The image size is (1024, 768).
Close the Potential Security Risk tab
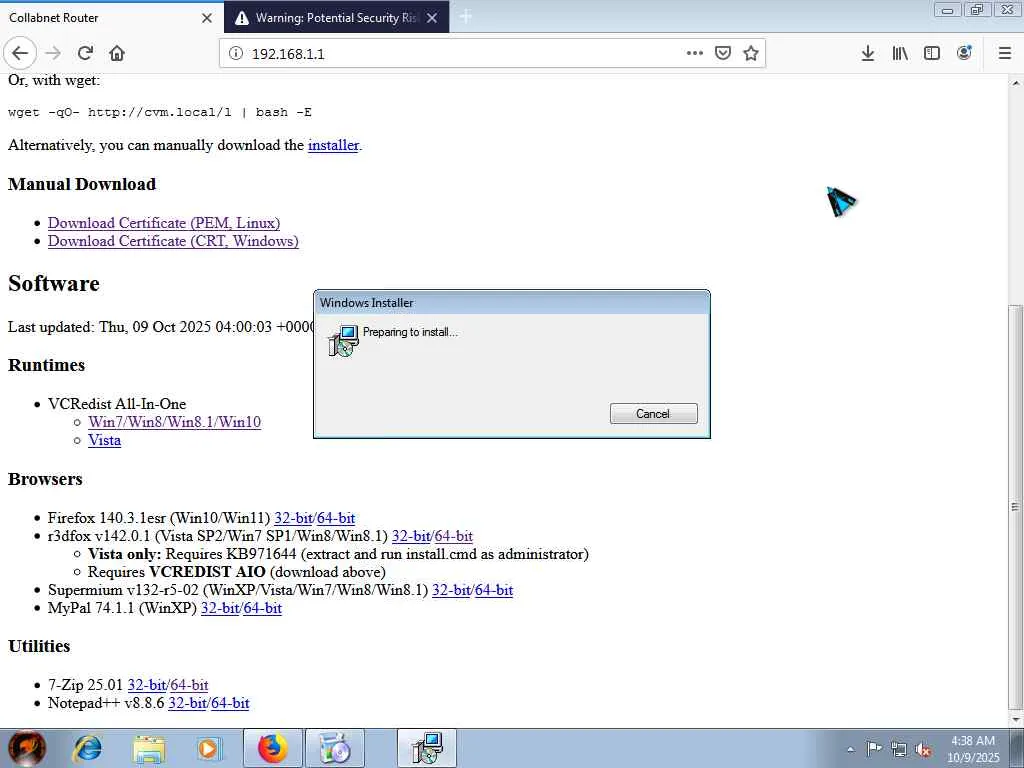point(432,18)
